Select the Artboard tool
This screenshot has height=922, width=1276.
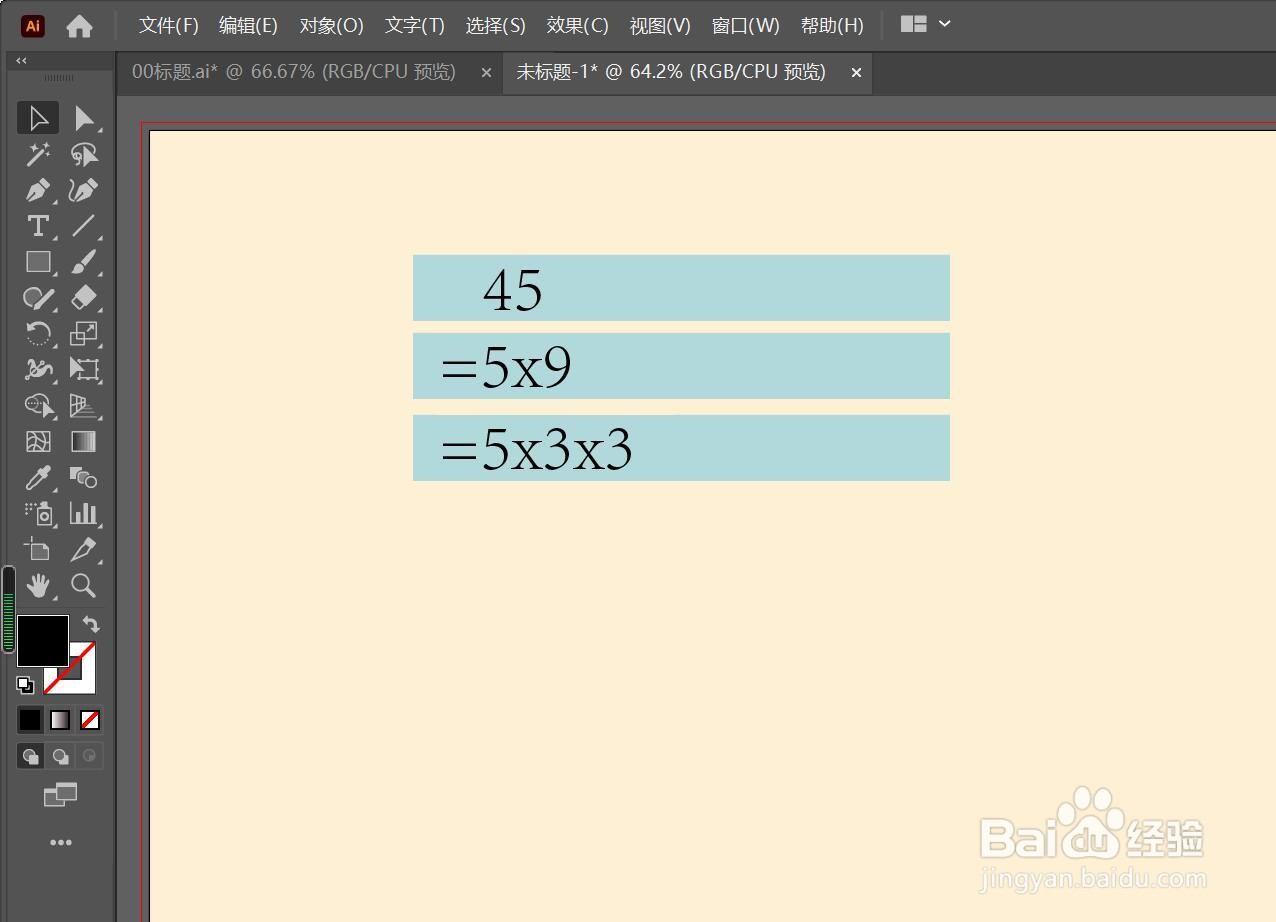click(x=38, y=550)
